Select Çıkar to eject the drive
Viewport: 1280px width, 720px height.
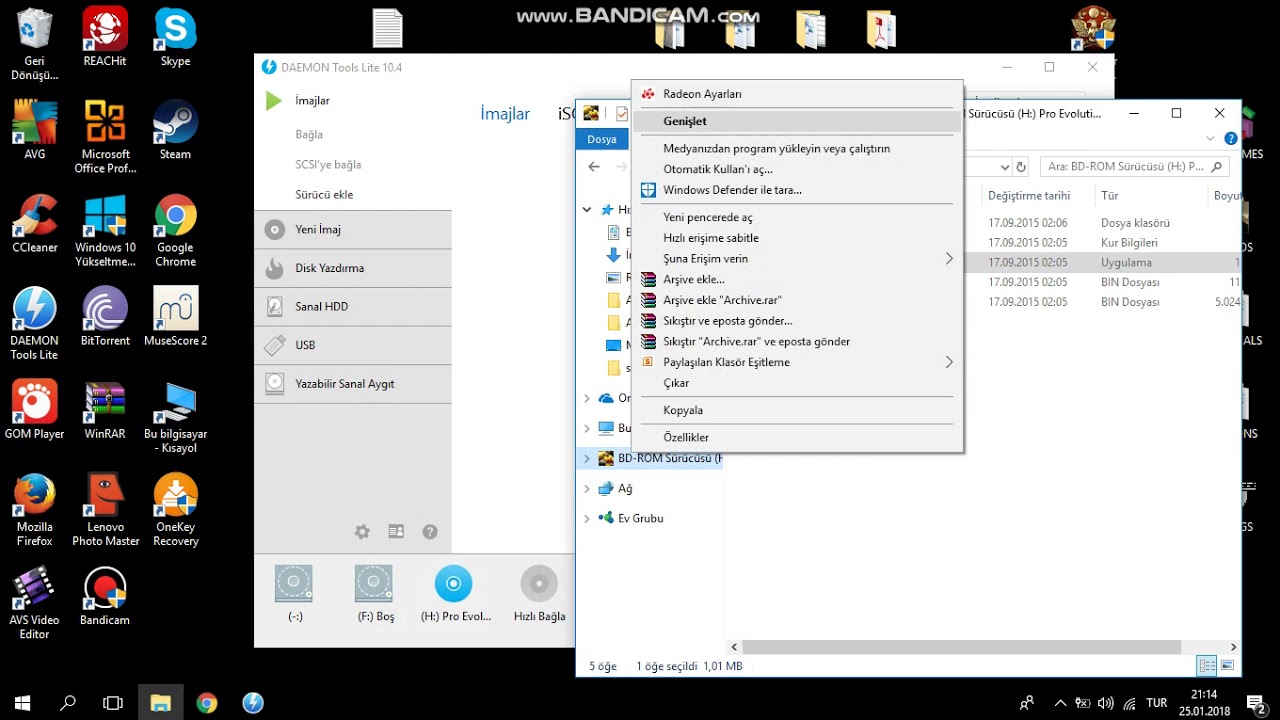(x=798, y=383)
